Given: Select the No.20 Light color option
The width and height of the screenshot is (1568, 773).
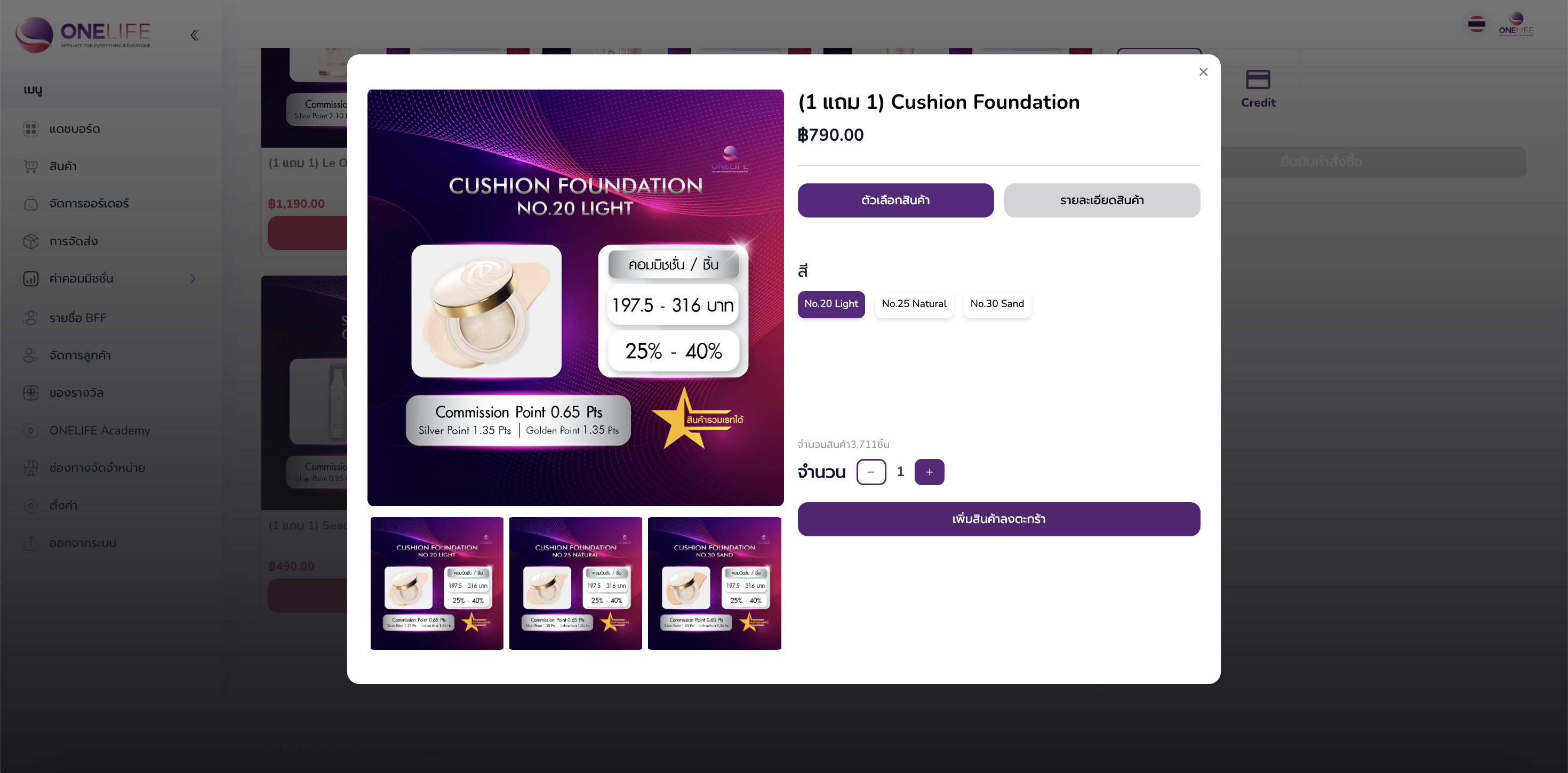Looking at the screenshot, I should (x=831, y=304).
